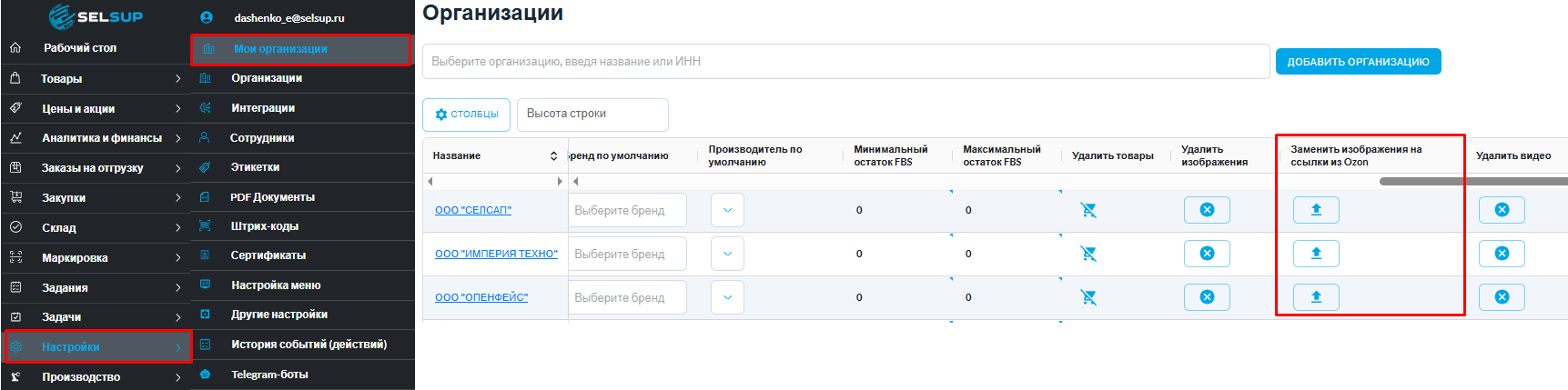Expand manufacturer dropdown for ООО "СЕЛСАП"
Screen dimensions: 1568x390
click(x=727, y=210)
